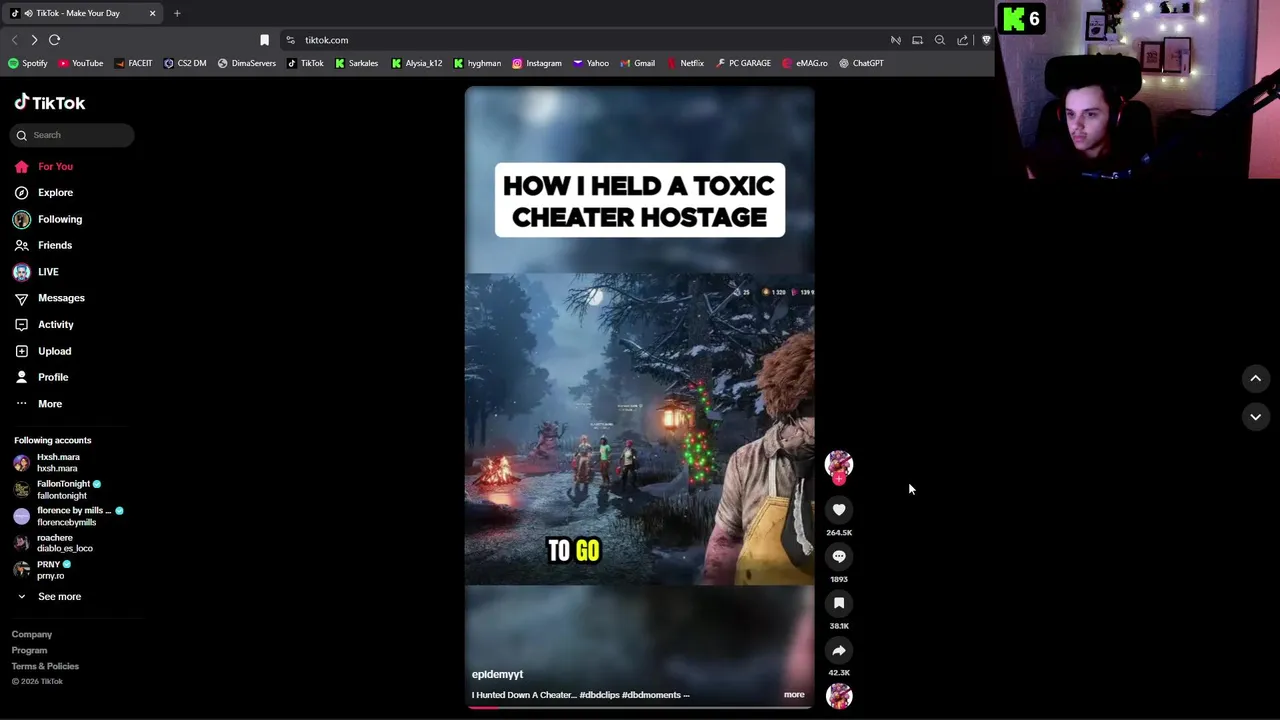Viewport: 1280px width, 720px height.
Task: Open the DimaServers bookmark
Action: click(x=247, y=63)
